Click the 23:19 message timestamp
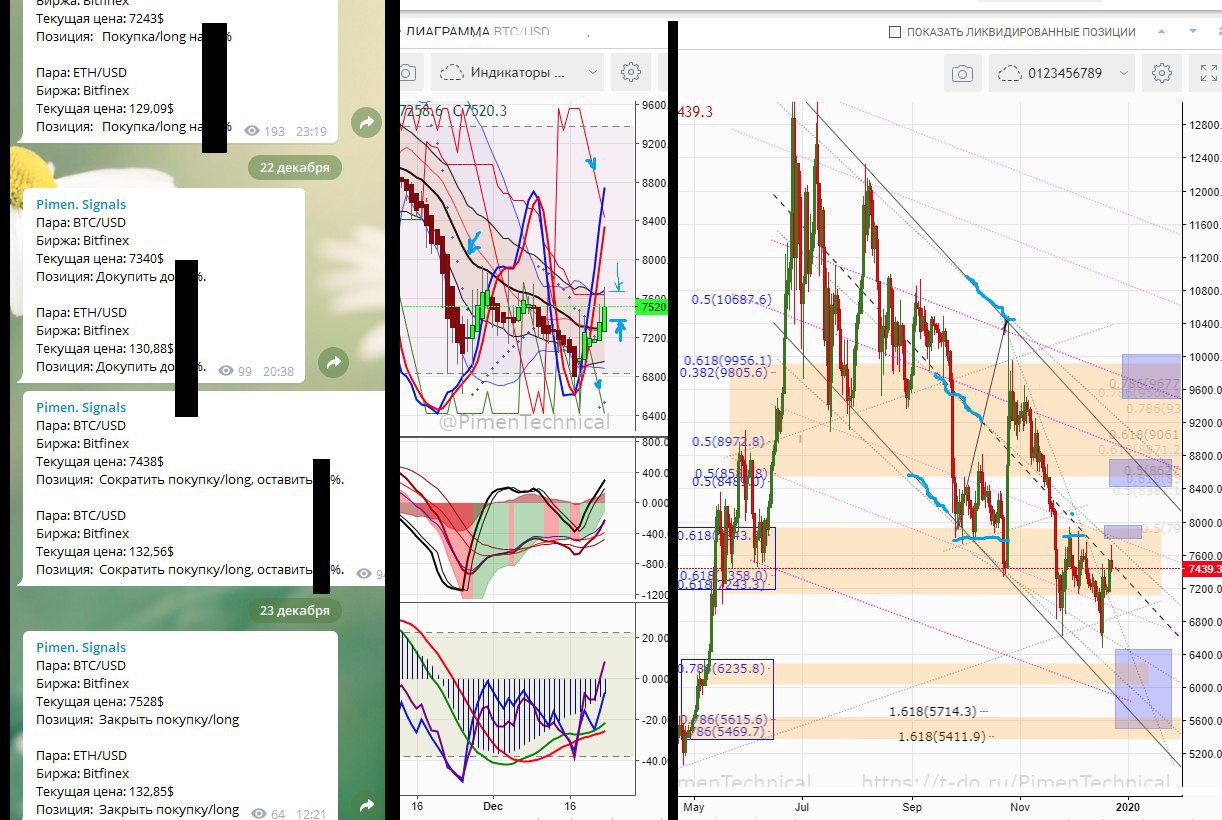Viewport: 1222px width, 820px height. point(311,131)
